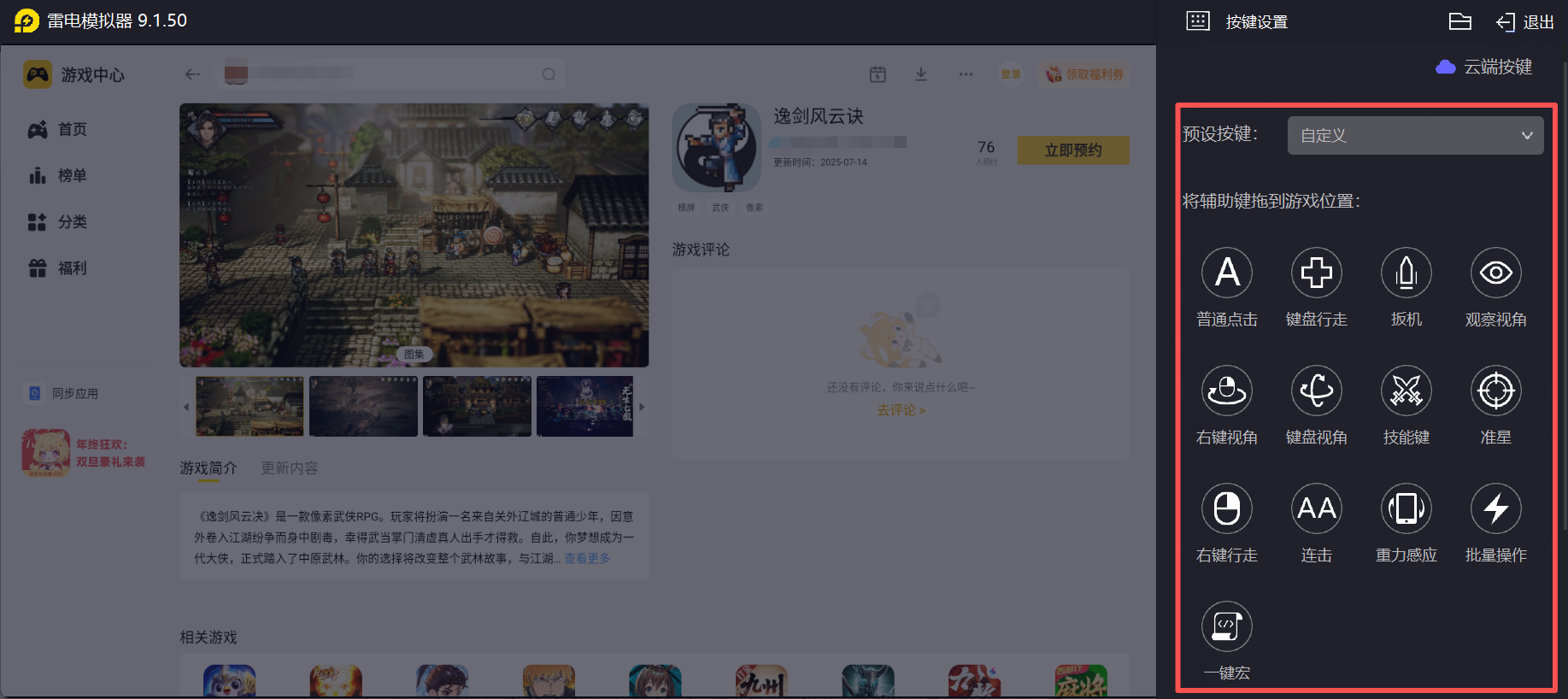Click the magnifier search icon
This screenshot has width=1568, height=699.
tap(549, 74)
